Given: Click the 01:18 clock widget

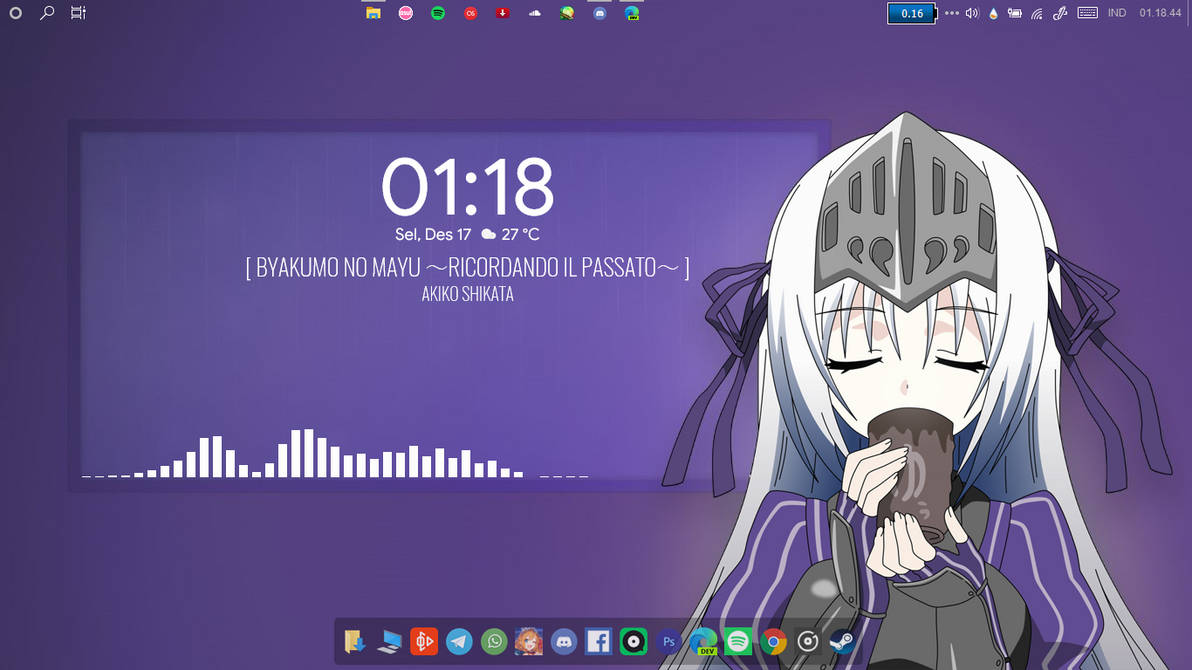Looking at the screenshot, I should (468, 187).
